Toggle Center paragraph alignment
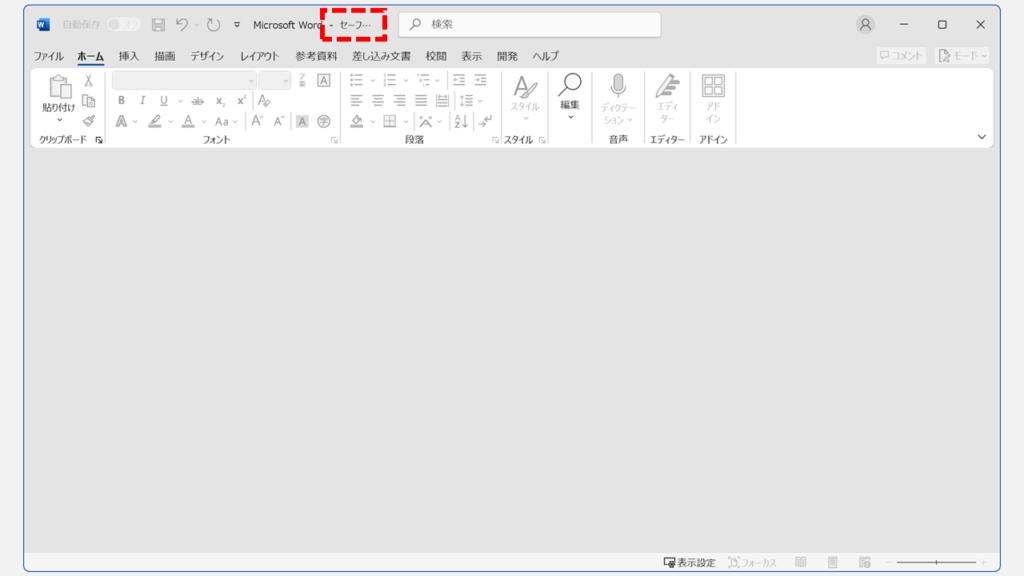Screen dimensions: 1024x576 point(377,101)
